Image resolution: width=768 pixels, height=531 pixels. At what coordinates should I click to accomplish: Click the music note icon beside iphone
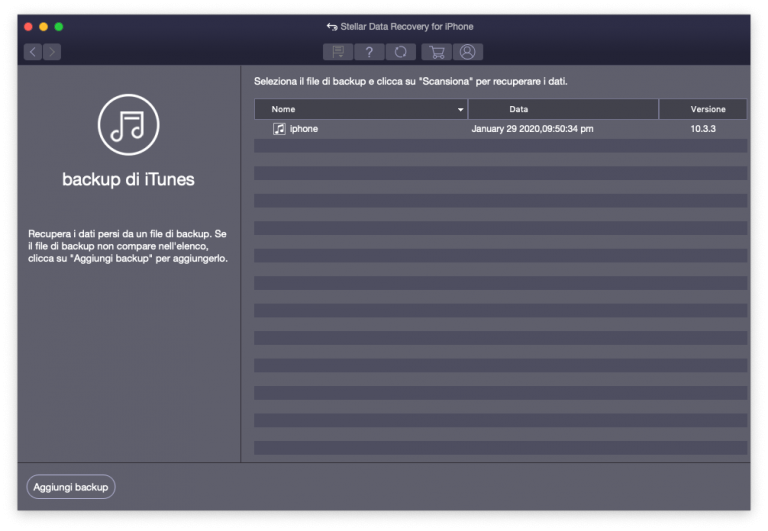coord(279,129)
